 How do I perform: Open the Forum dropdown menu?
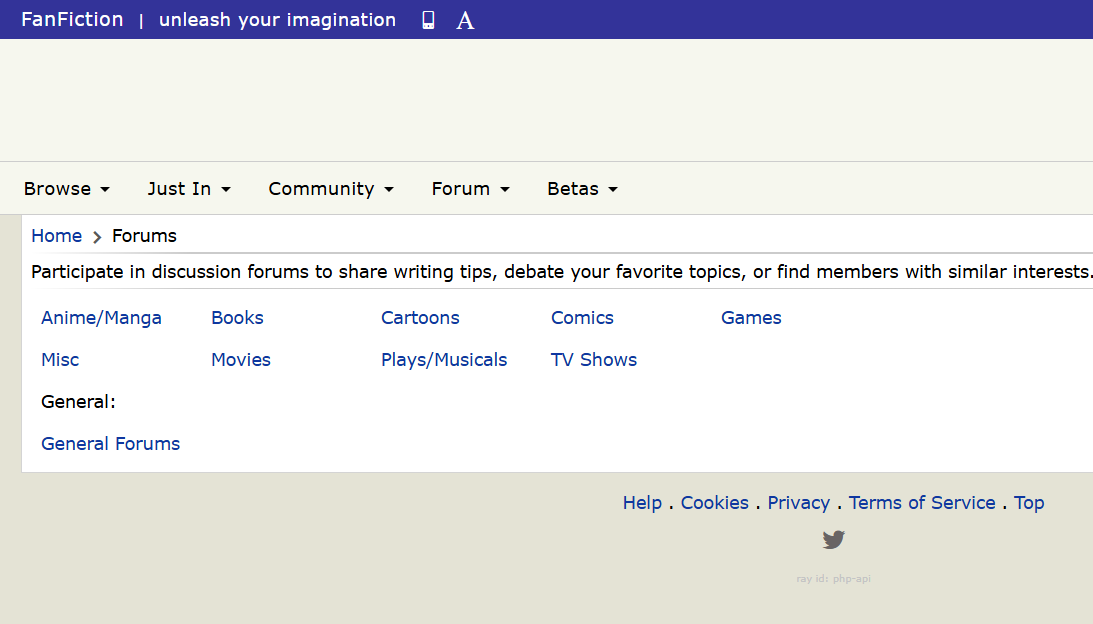[471, 189]
